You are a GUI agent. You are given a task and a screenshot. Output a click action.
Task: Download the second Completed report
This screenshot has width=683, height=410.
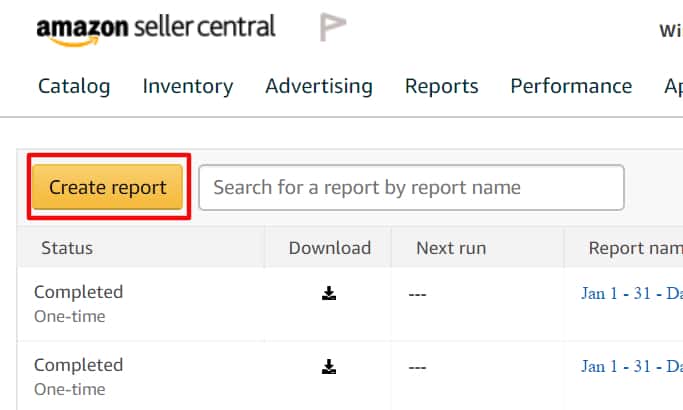[329, 366]
